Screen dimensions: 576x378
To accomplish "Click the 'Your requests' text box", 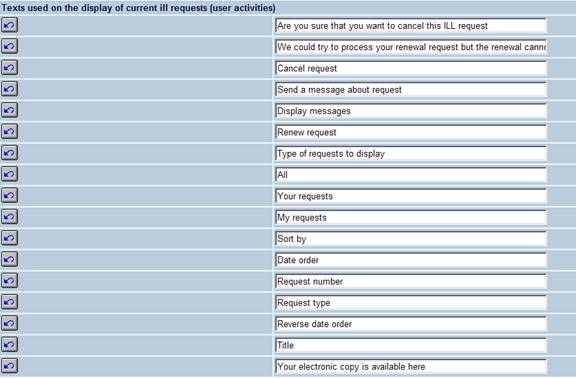I will (411, 196).
